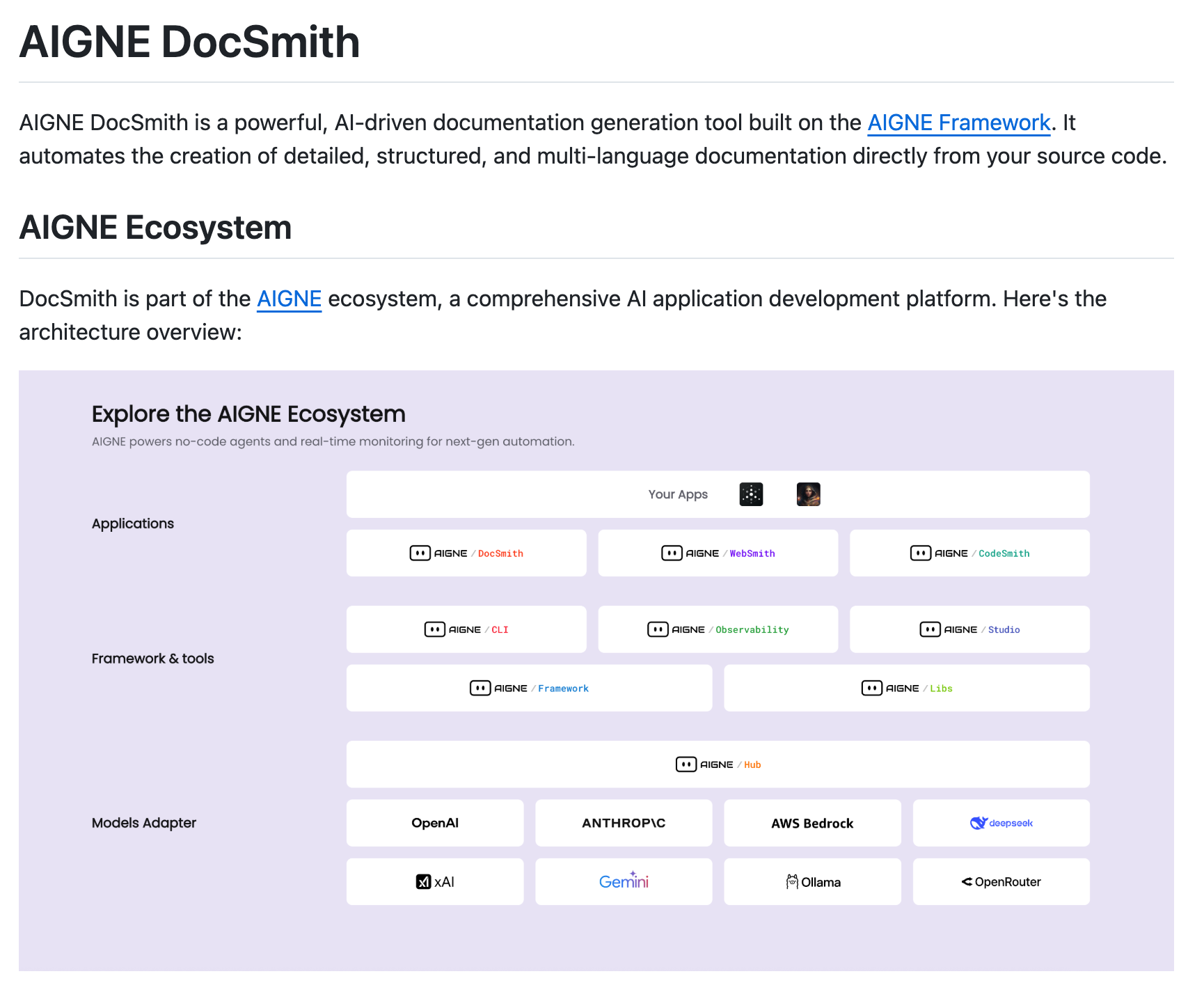Click the portrait app icon
This screenshot has width=1204, height=999.
point(808,494)
